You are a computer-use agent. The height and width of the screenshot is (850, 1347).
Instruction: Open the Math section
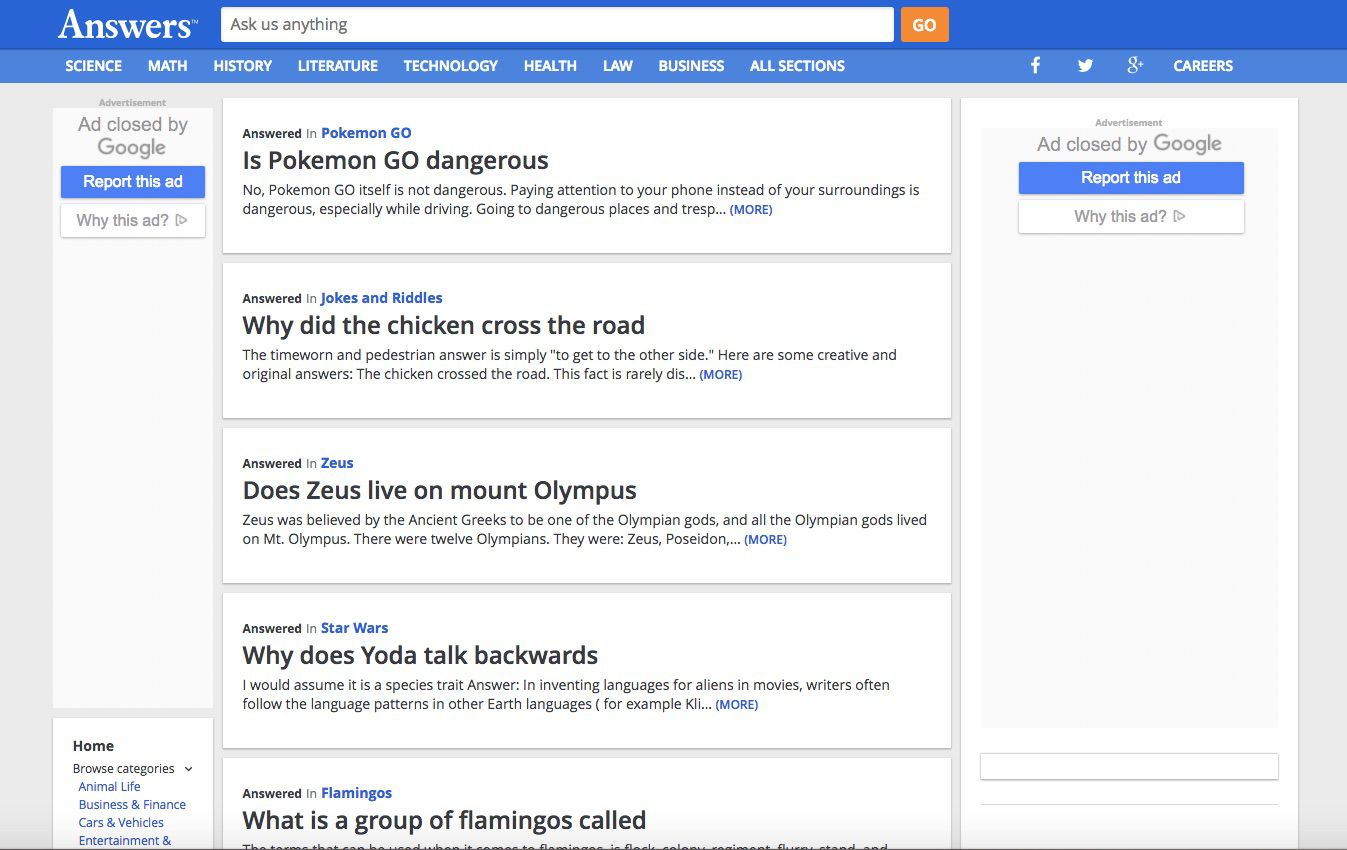coord(168,66)
